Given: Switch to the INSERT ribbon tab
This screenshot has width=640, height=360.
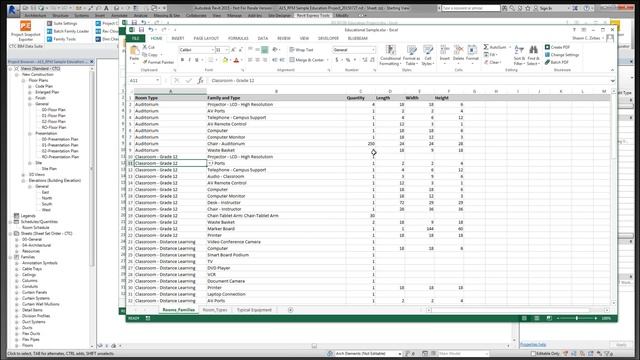Looking at the screenshot, I should (178, 38).
